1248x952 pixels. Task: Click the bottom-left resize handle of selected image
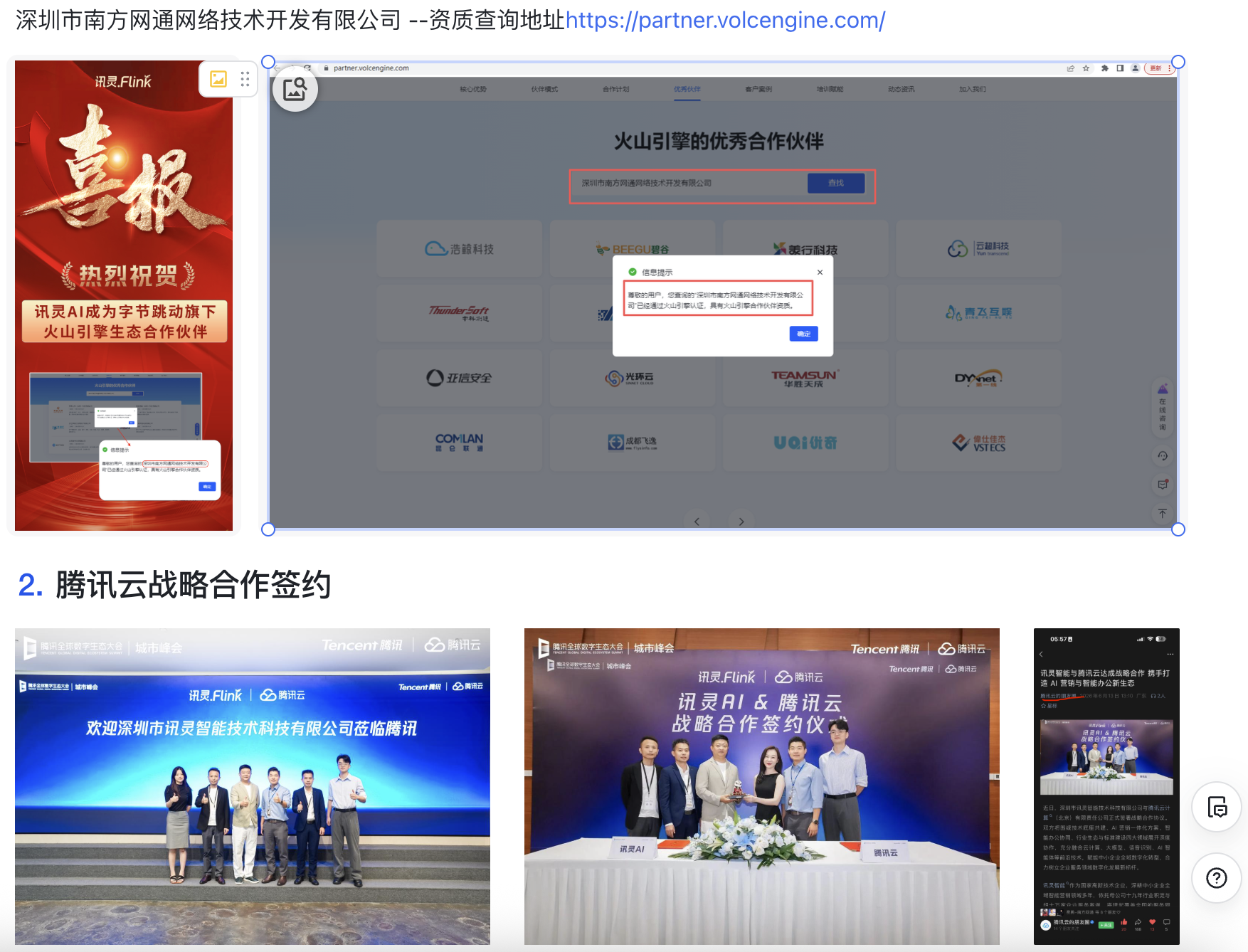(268, 529)
